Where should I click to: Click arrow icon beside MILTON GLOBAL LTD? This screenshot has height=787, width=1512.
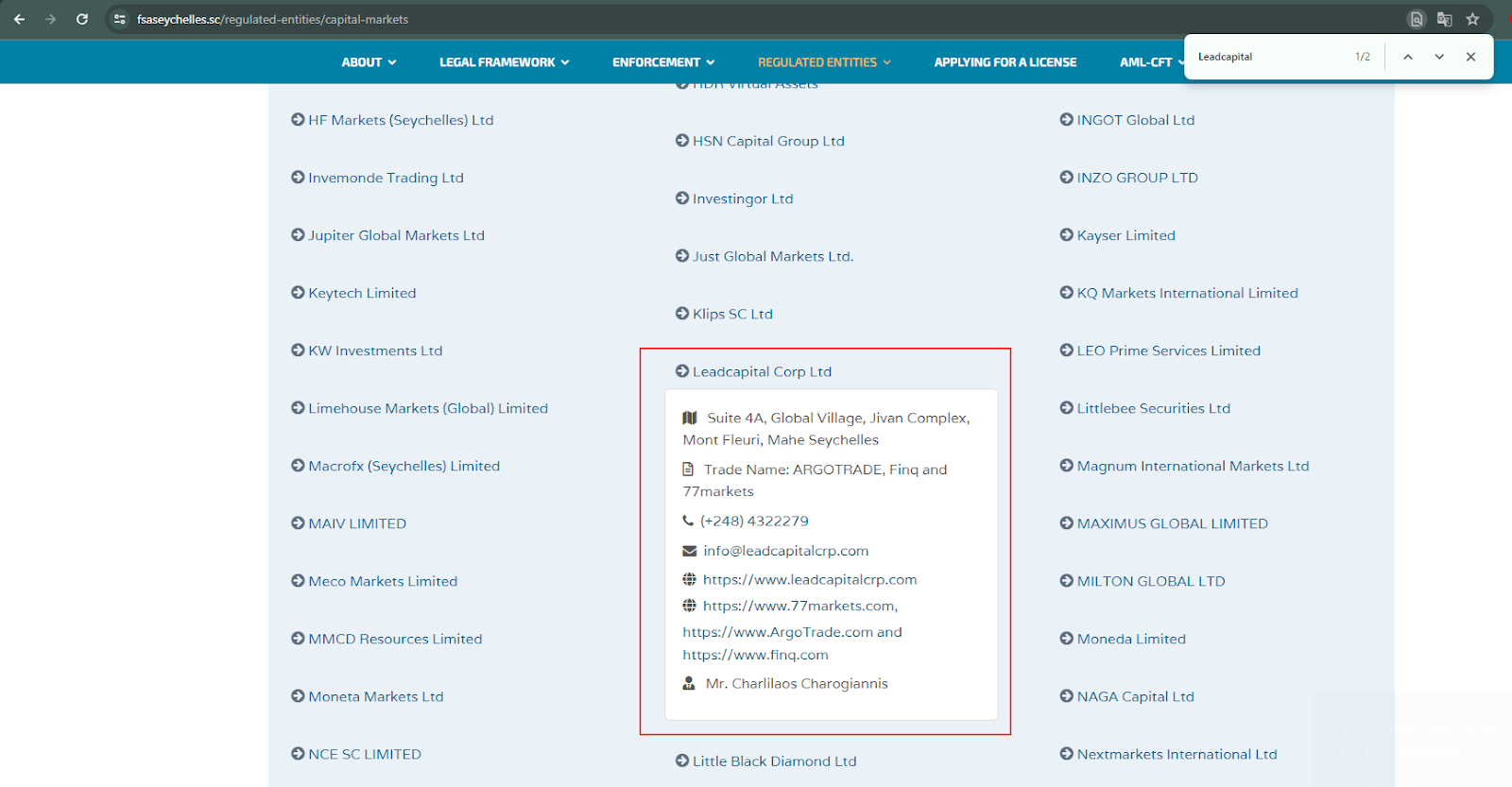tap(1067, 581)
